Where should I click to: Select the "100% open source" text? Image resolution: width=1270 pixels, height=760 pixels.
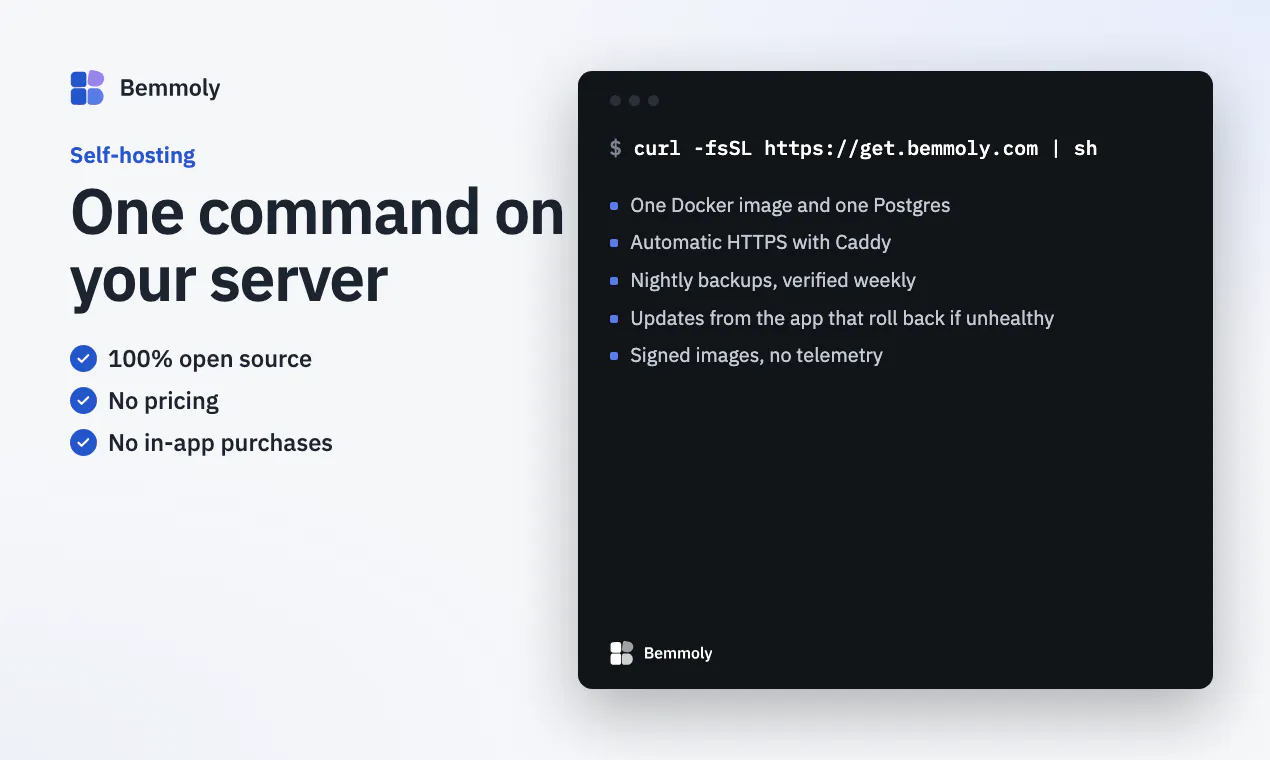tap(210, 359)
